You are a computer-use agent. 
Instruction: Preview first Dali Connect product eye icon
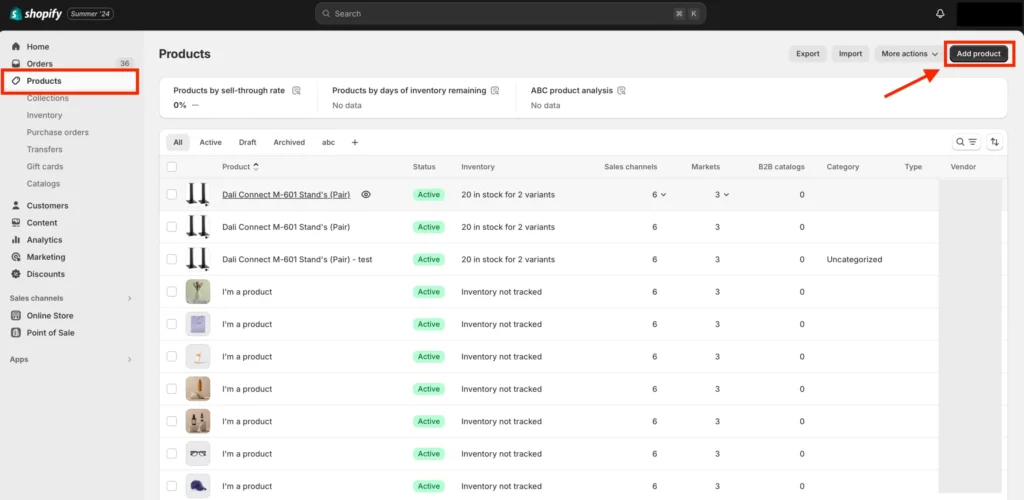point(366,195)
